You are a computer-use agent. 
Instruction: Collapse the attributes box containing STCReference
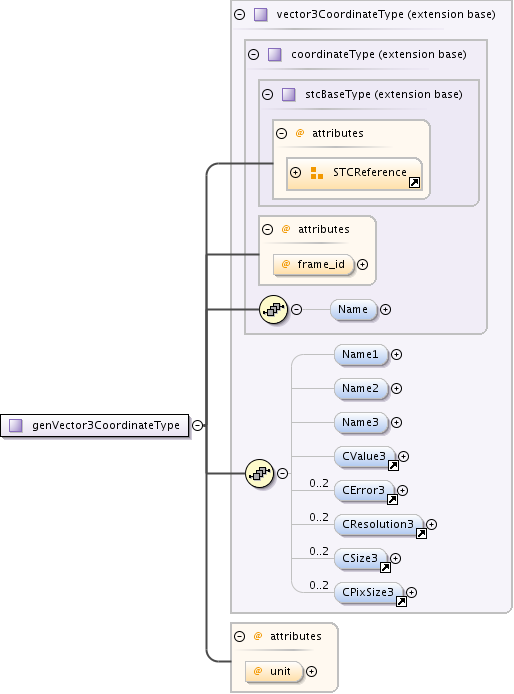point(282,133)
